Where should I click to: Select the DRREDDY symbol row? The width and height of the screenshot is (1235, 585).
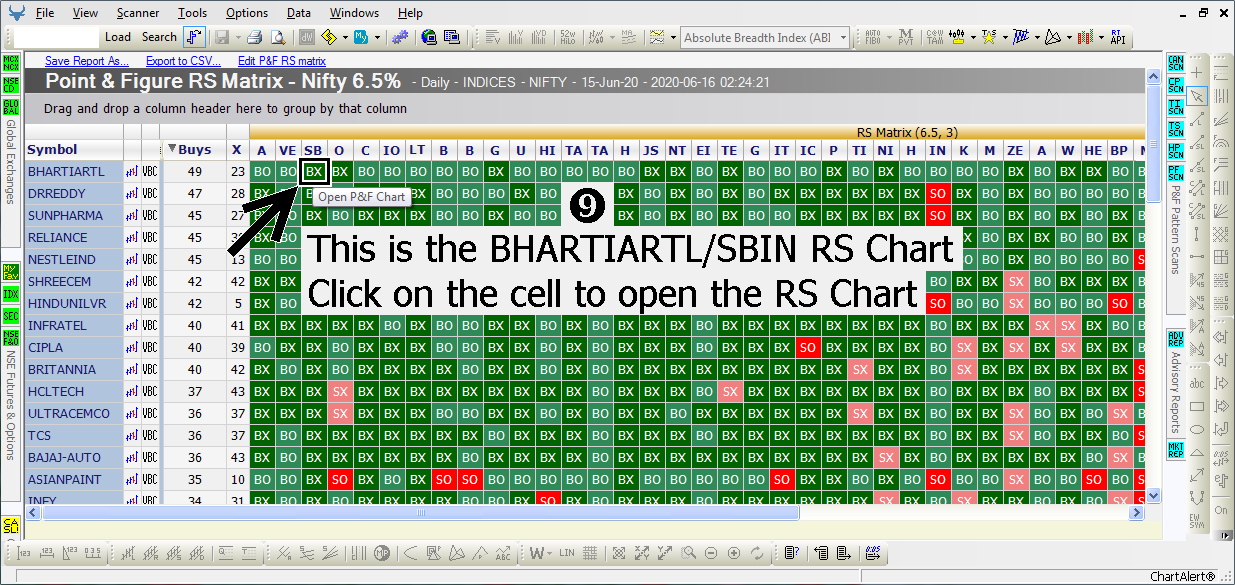[72, 194]
